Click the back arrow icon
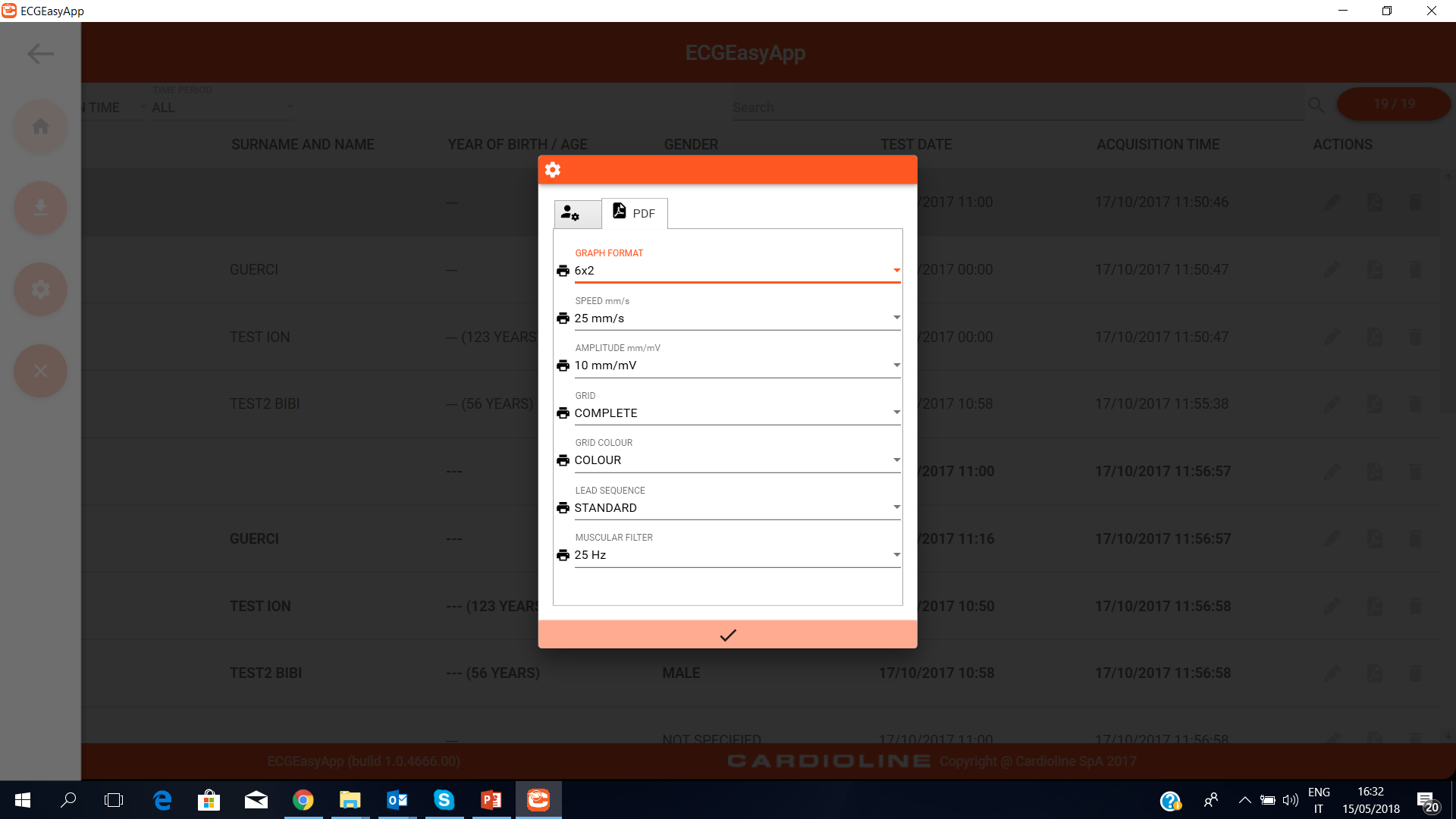This screenshot has width=1456, height=819. click(x=40, y=54)
